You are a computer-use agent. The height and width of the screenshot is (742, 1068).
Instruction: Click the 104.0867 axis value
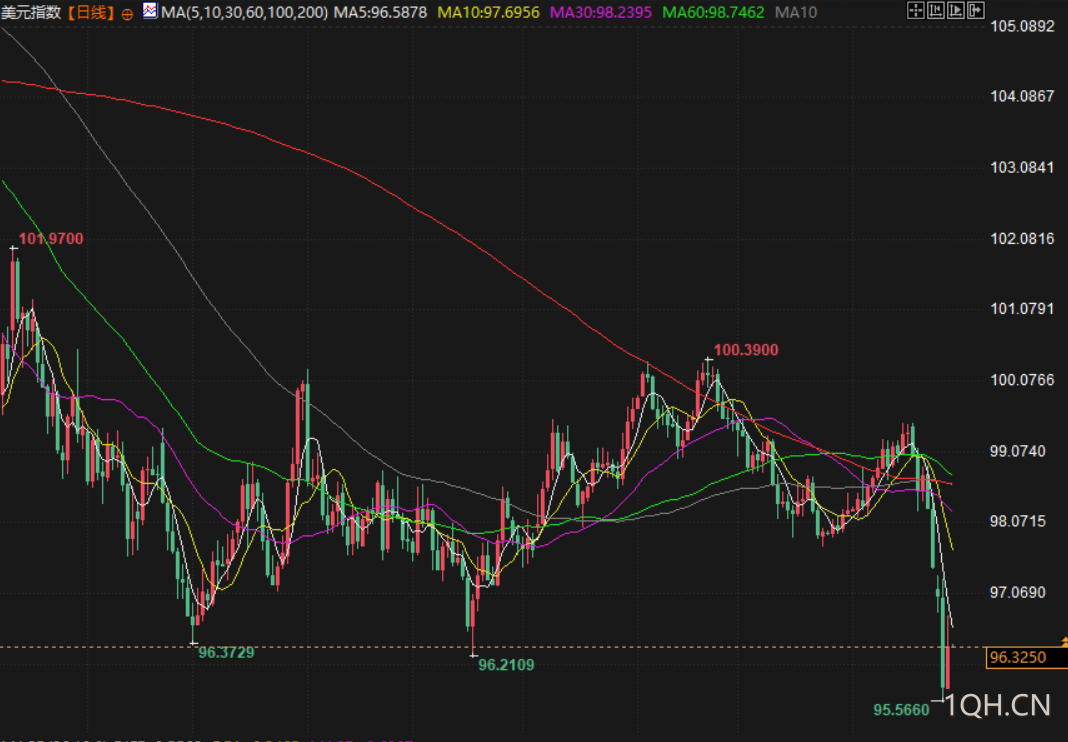click(x=1022, y=97)
